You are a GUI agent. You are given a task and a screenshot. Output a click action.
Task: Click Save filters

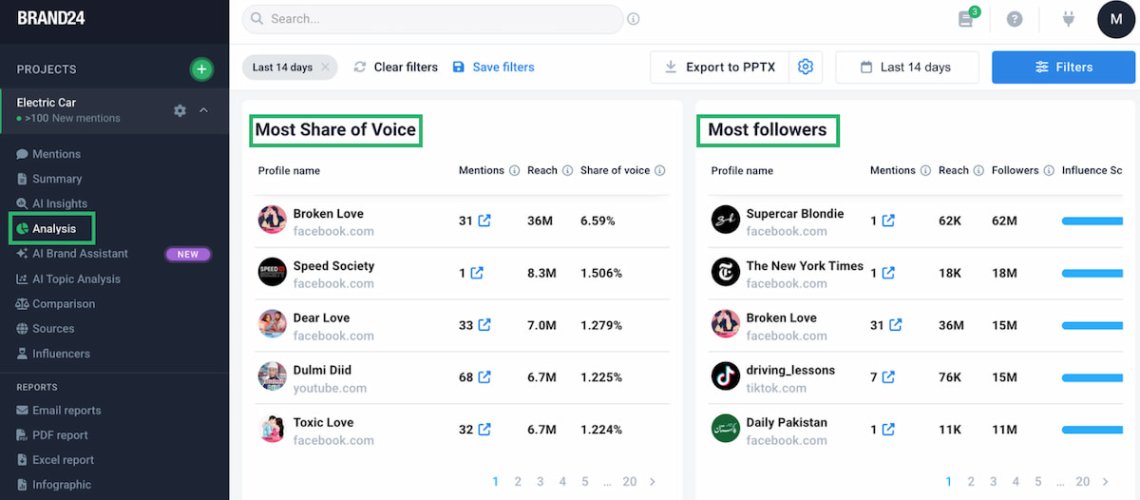click(493, 67)
